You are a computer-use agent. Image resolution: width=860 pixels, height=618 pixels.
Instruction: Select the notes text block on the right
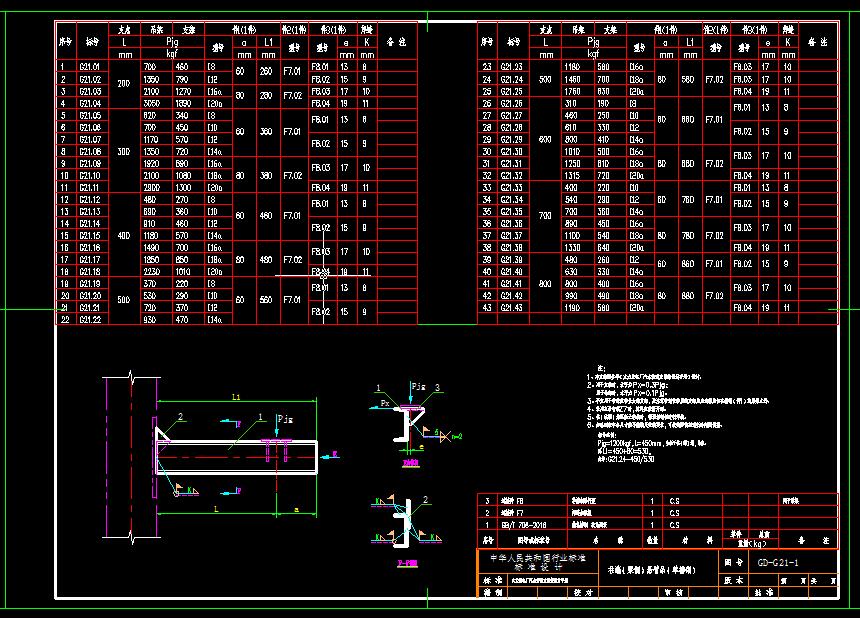click(x=677, y=415)
